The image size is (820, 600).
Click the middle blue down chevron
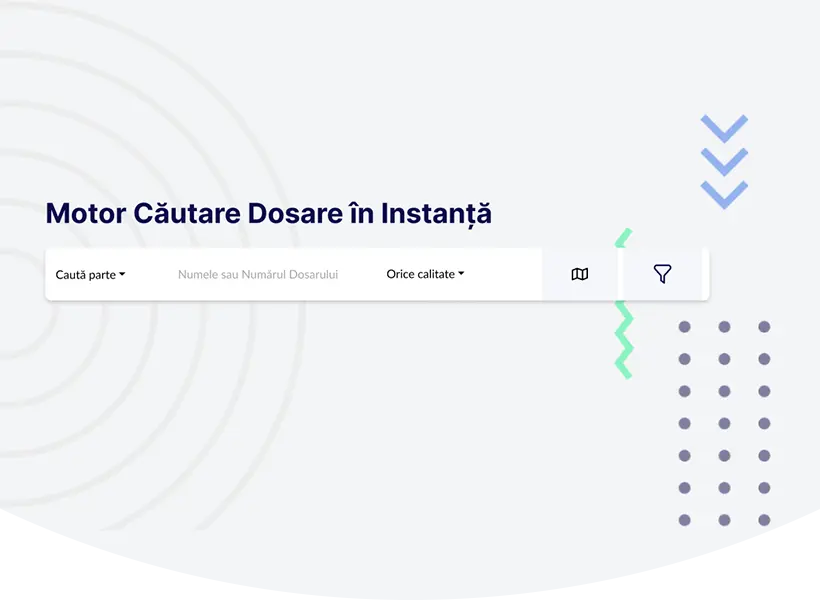point(724,161)
